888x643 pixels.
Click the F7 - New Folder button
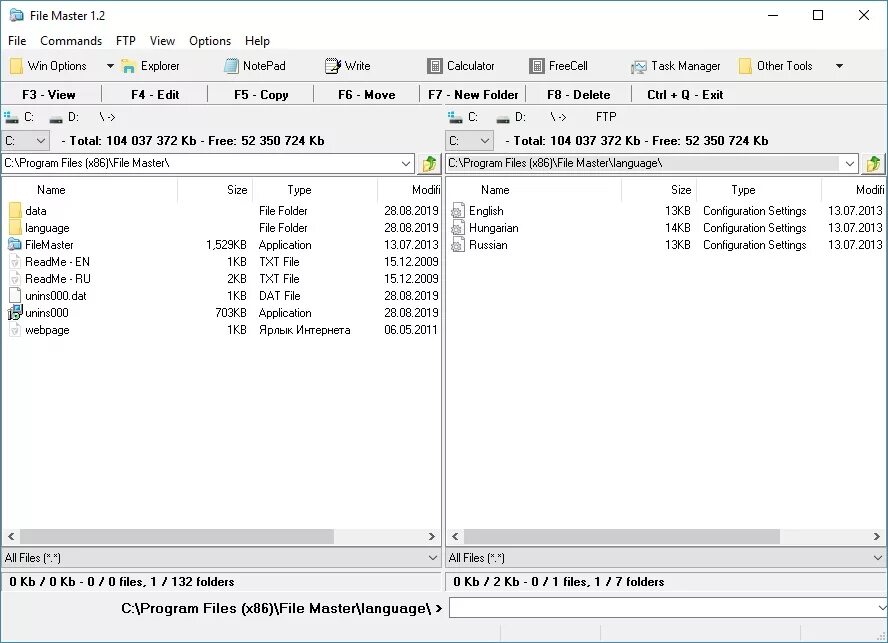473,95
